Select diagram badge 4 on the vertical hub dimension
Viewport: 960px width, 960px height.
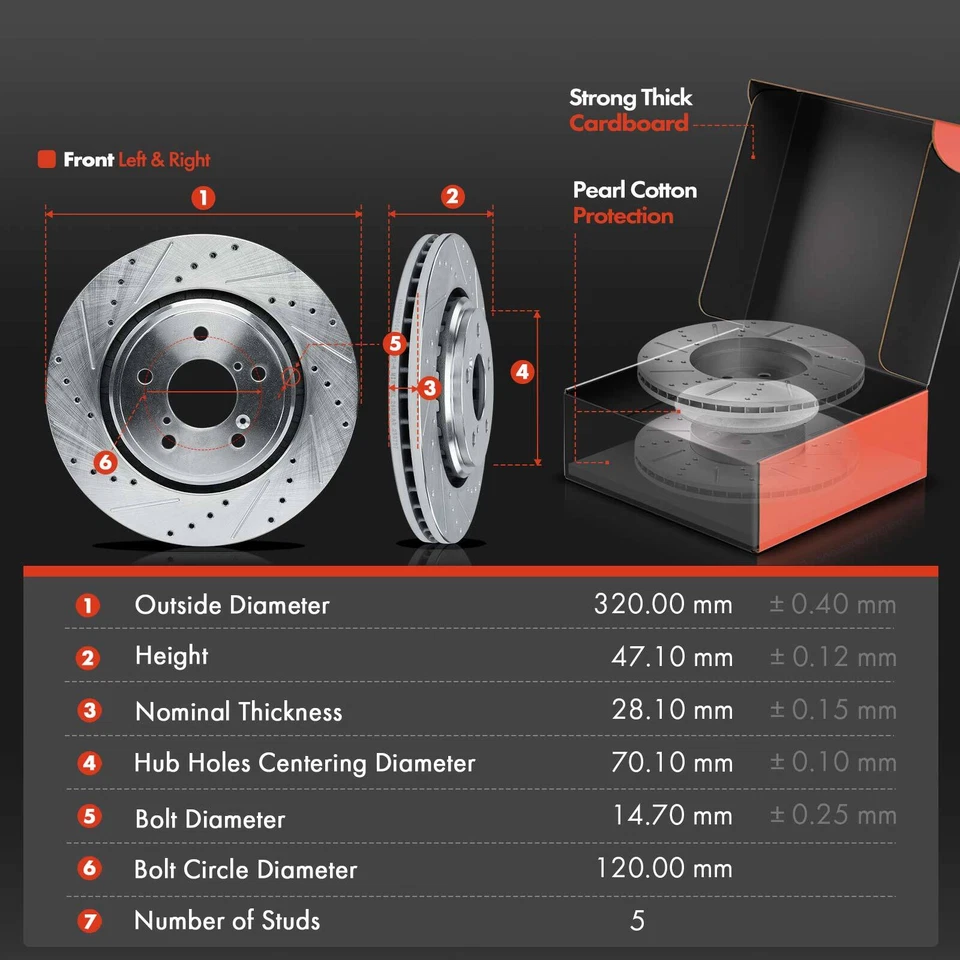click(522, 372)
